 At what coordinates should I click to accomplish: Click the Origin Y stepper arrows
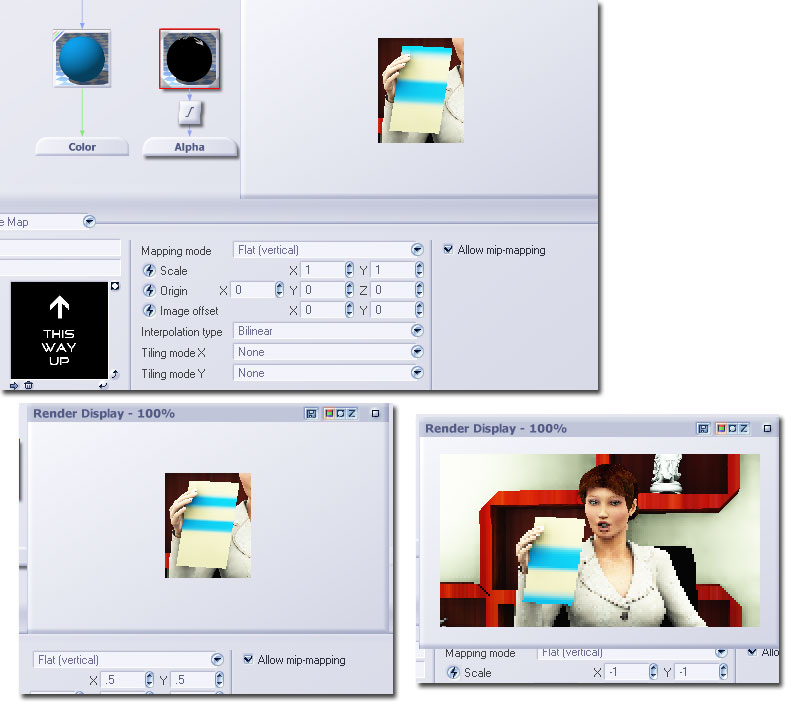point(349,290)
